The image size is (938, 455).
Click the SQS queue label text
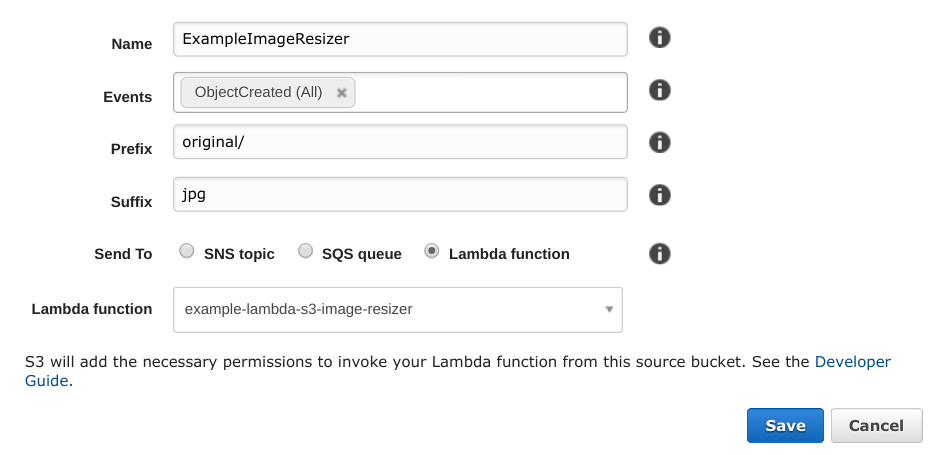coord(361,254)
